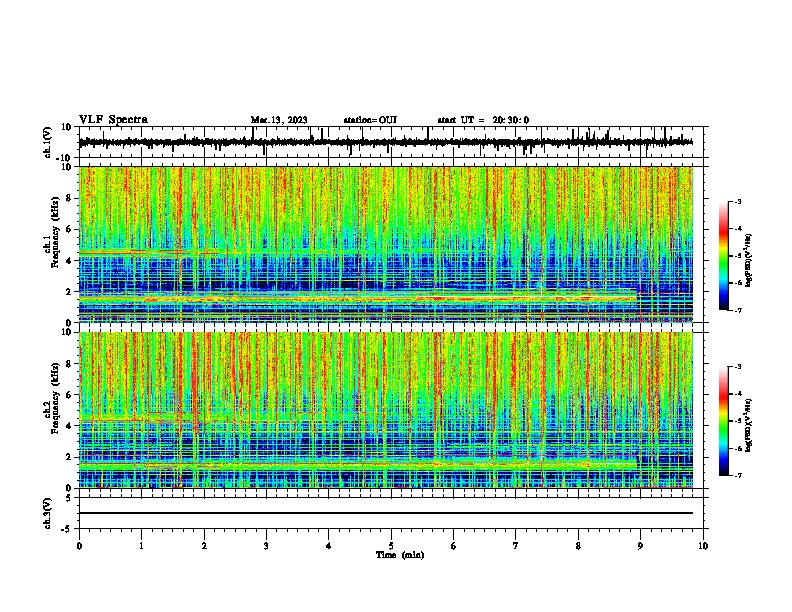
Task: Click the log(PSD) label beside ch.2 colorbar
Action: point(748,425)
